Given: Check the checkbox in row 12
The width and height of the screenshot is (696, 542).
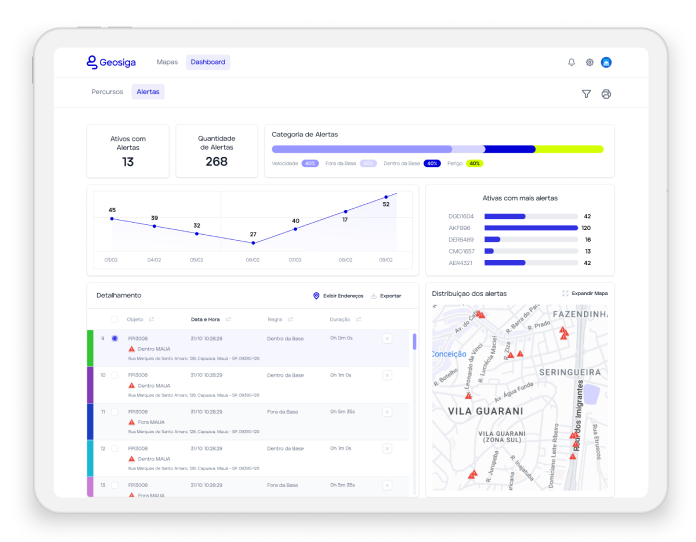Looking at the screenshot, I should pos(115,448).
